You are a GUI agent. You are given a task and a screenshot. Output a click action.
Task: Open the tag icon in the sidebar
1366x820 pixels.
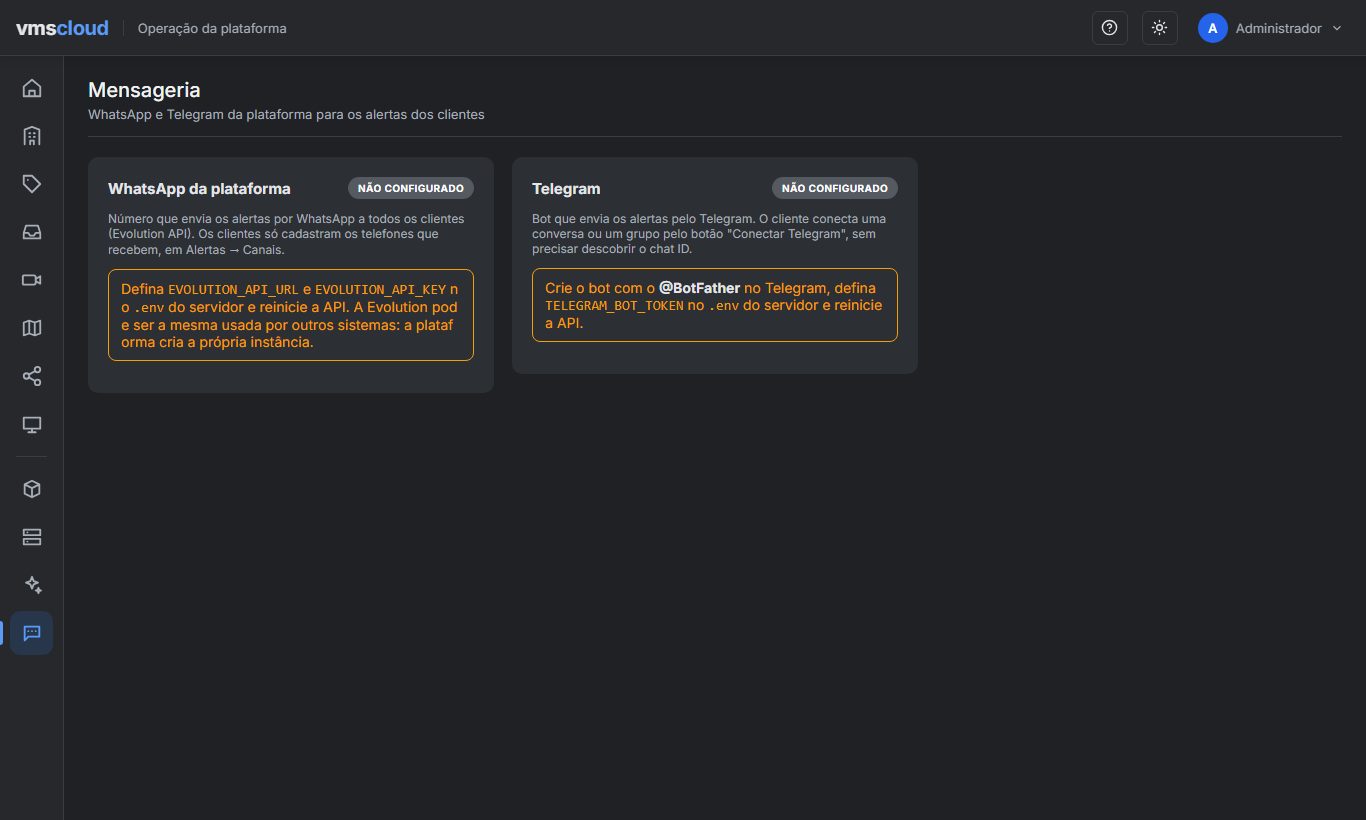pyautogui.click(x=32, y=184)
